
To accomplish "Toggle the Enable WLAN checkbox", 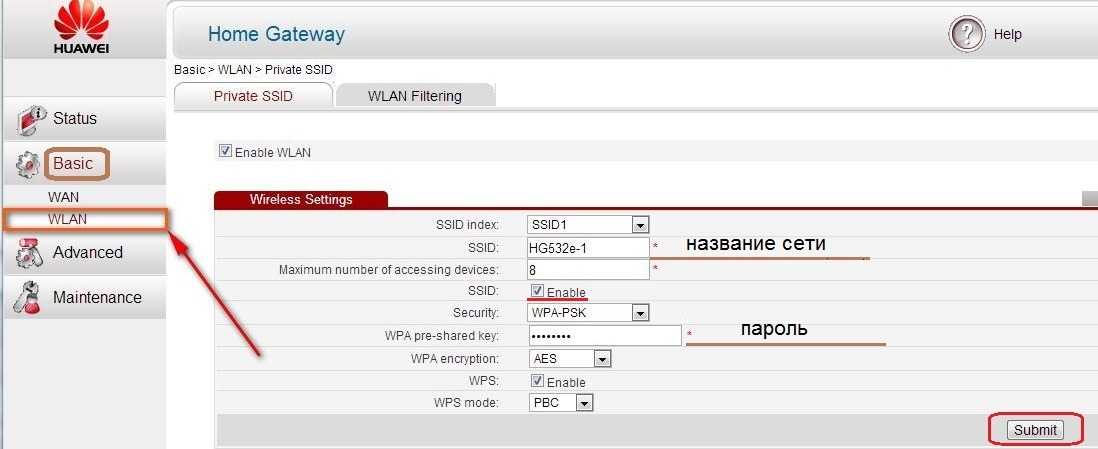I will [225, 152].
